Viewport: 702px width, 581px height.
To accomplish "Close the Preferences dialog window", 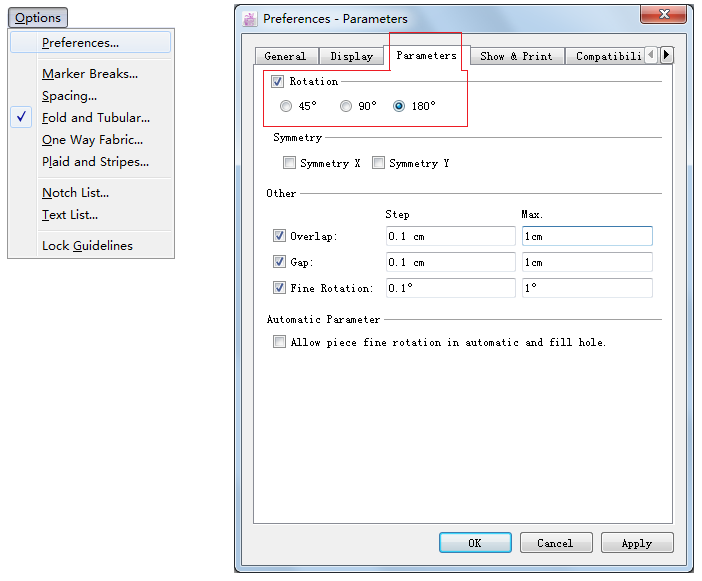I will [663, 15].
